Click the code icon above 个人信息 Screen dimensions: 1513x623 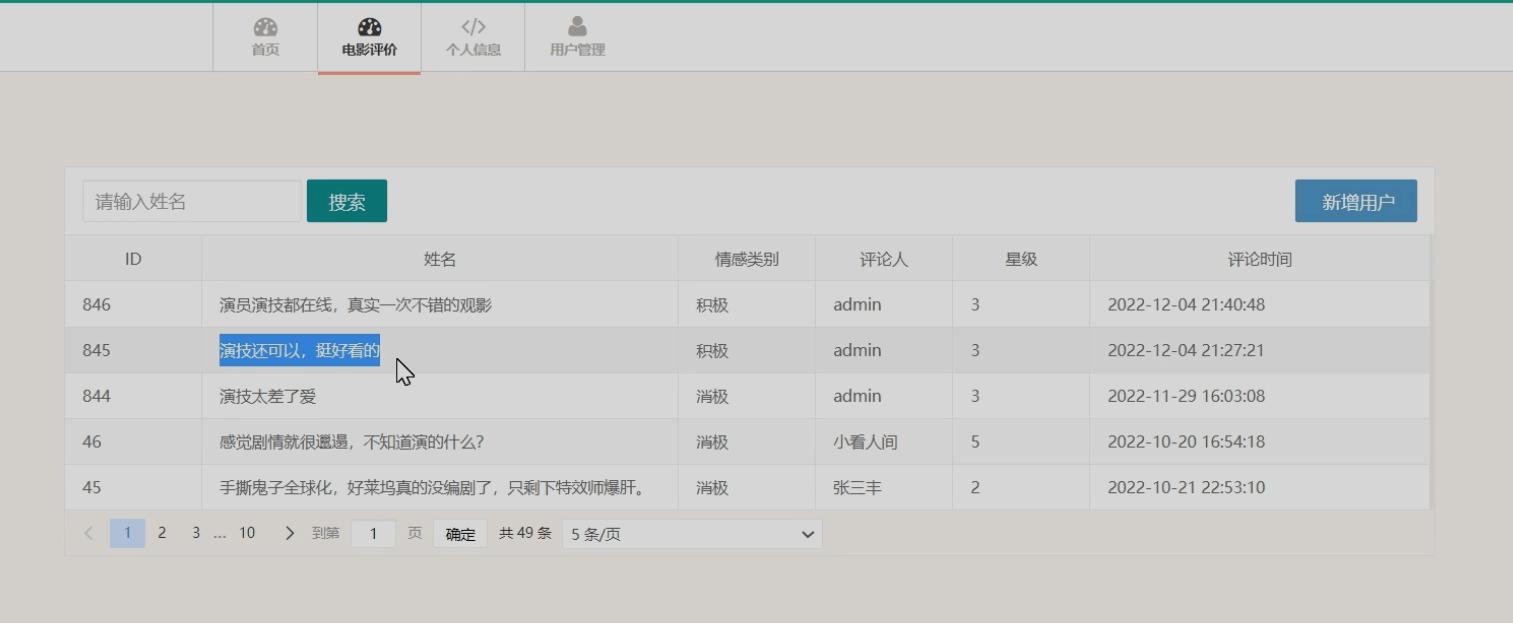click(473, 27)
